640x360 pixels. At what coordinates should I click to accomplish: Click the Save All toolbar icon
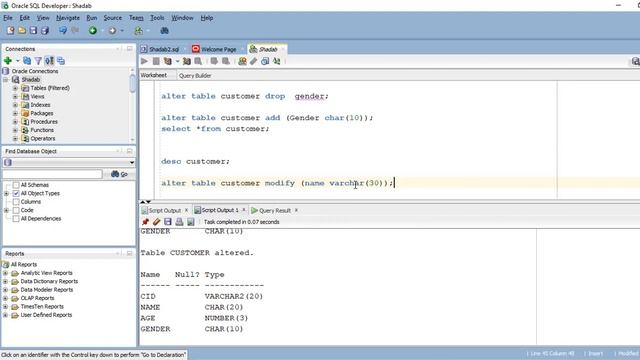coord(45,31)
